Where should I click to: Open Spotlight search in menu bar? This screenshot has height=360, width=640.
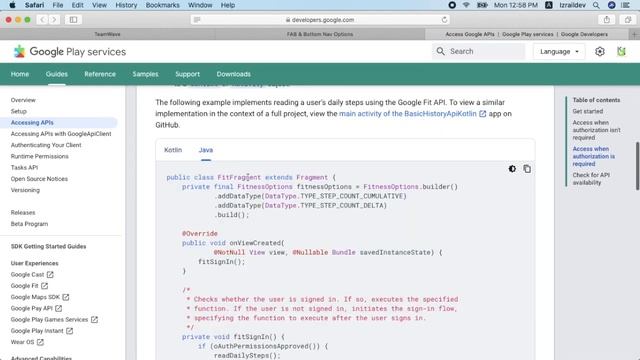click(x=596, y=5)
